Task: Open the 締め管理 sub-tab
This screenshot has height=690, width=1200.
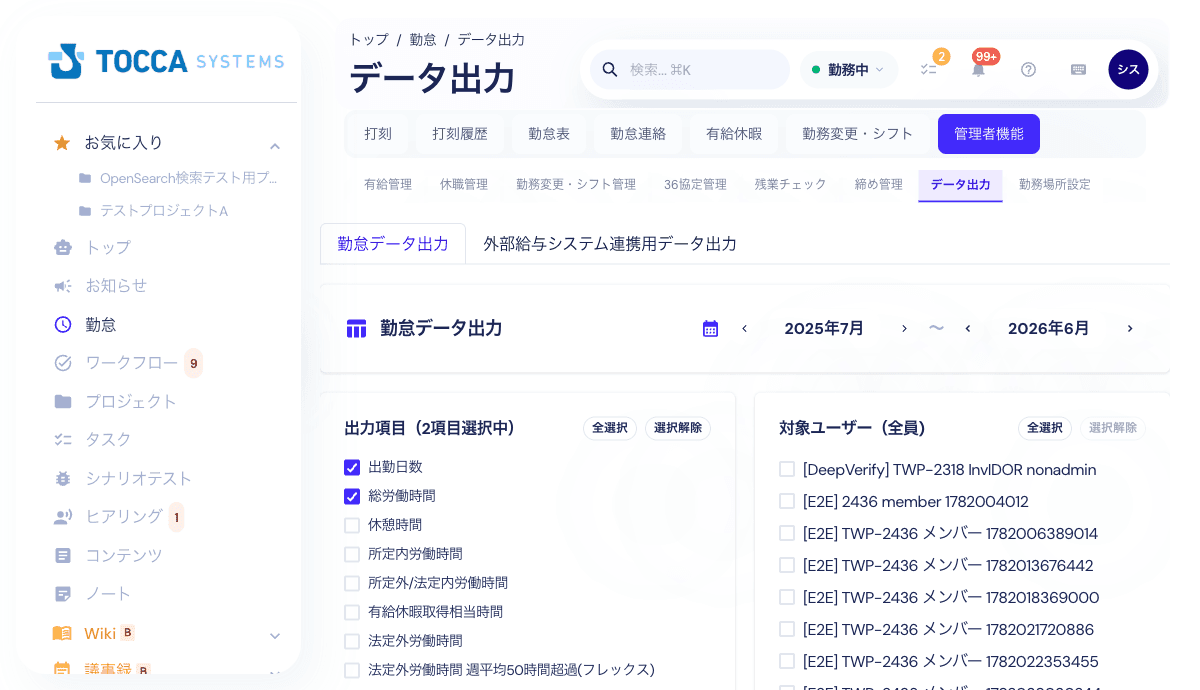Action: (879, 185)
